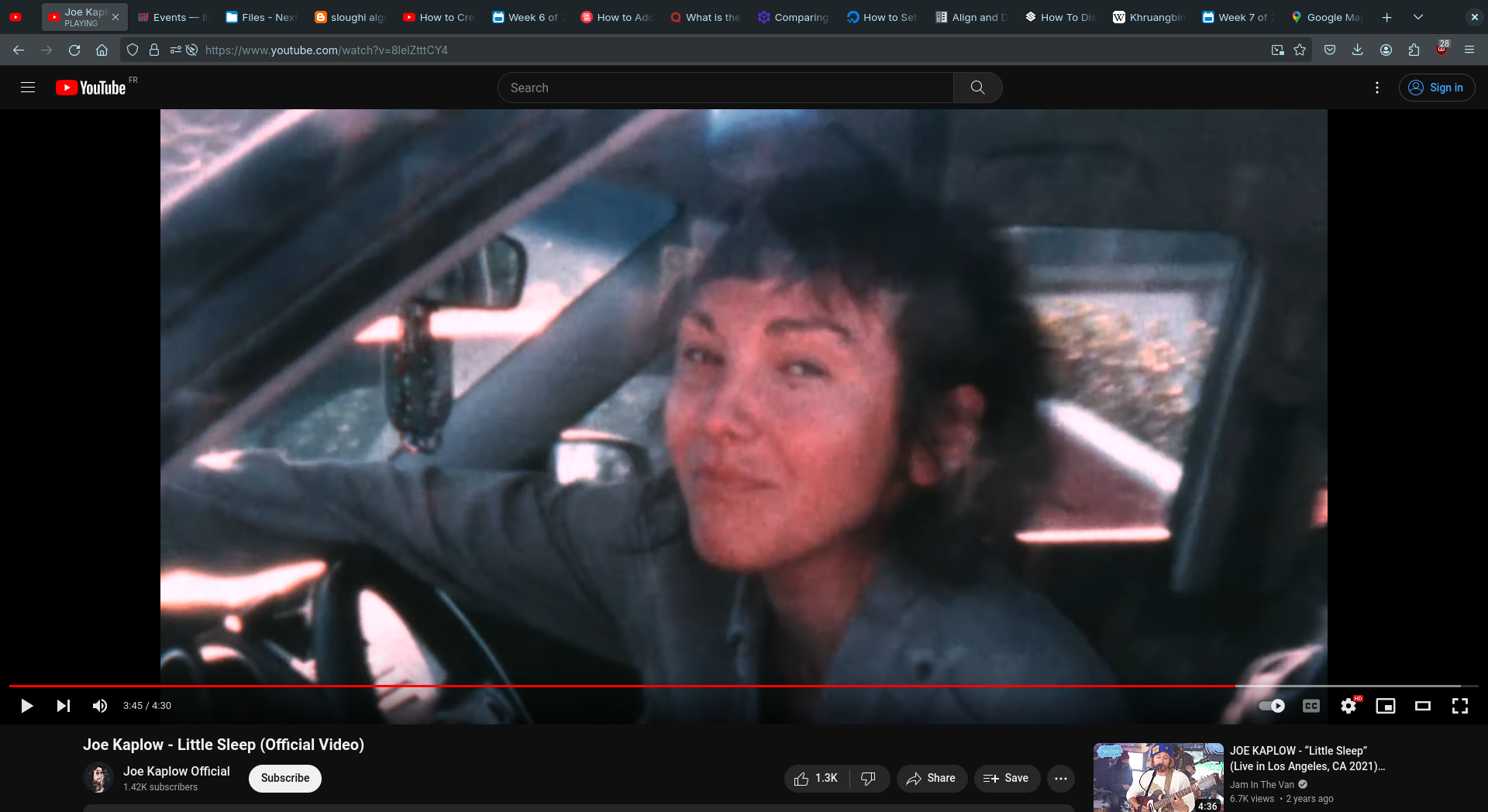Viewport: 1488px width, 812px height.
Task: Switch to the Khruangbin tab
Action: coord(1149,17)
